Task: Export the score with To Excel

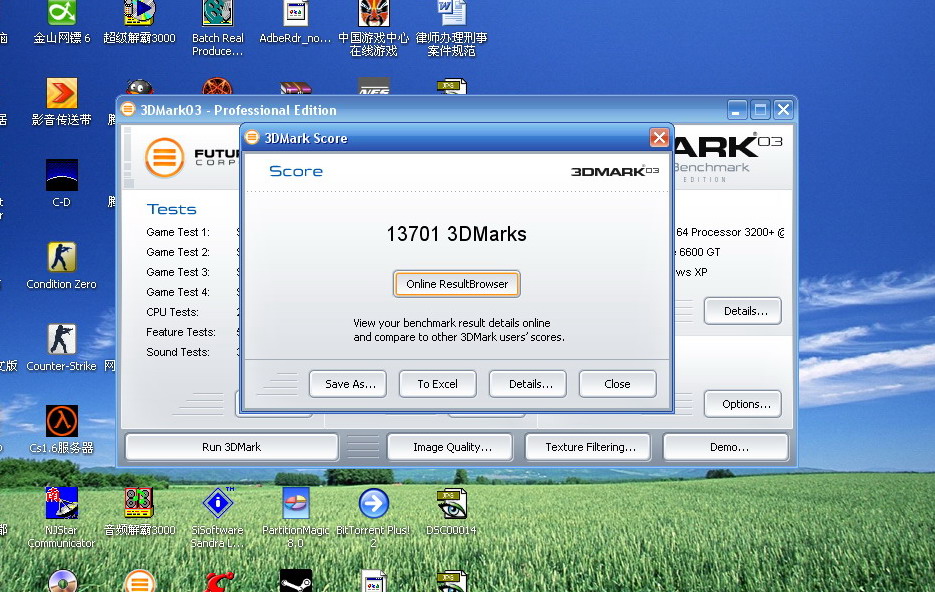Action: click(438, 384)
